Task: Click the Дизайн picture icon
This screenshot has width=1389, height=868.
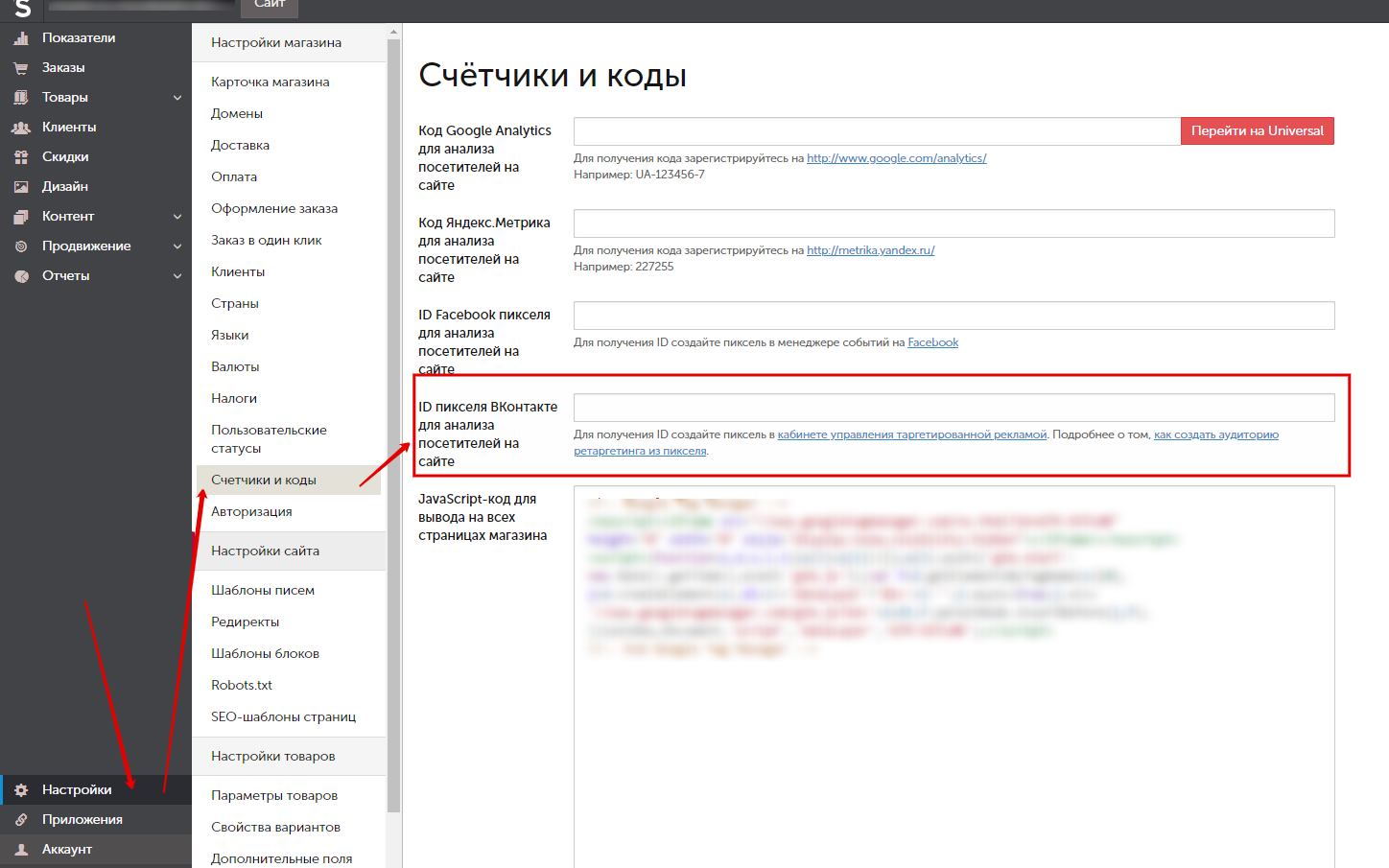Action: click(x=21, y=187)
